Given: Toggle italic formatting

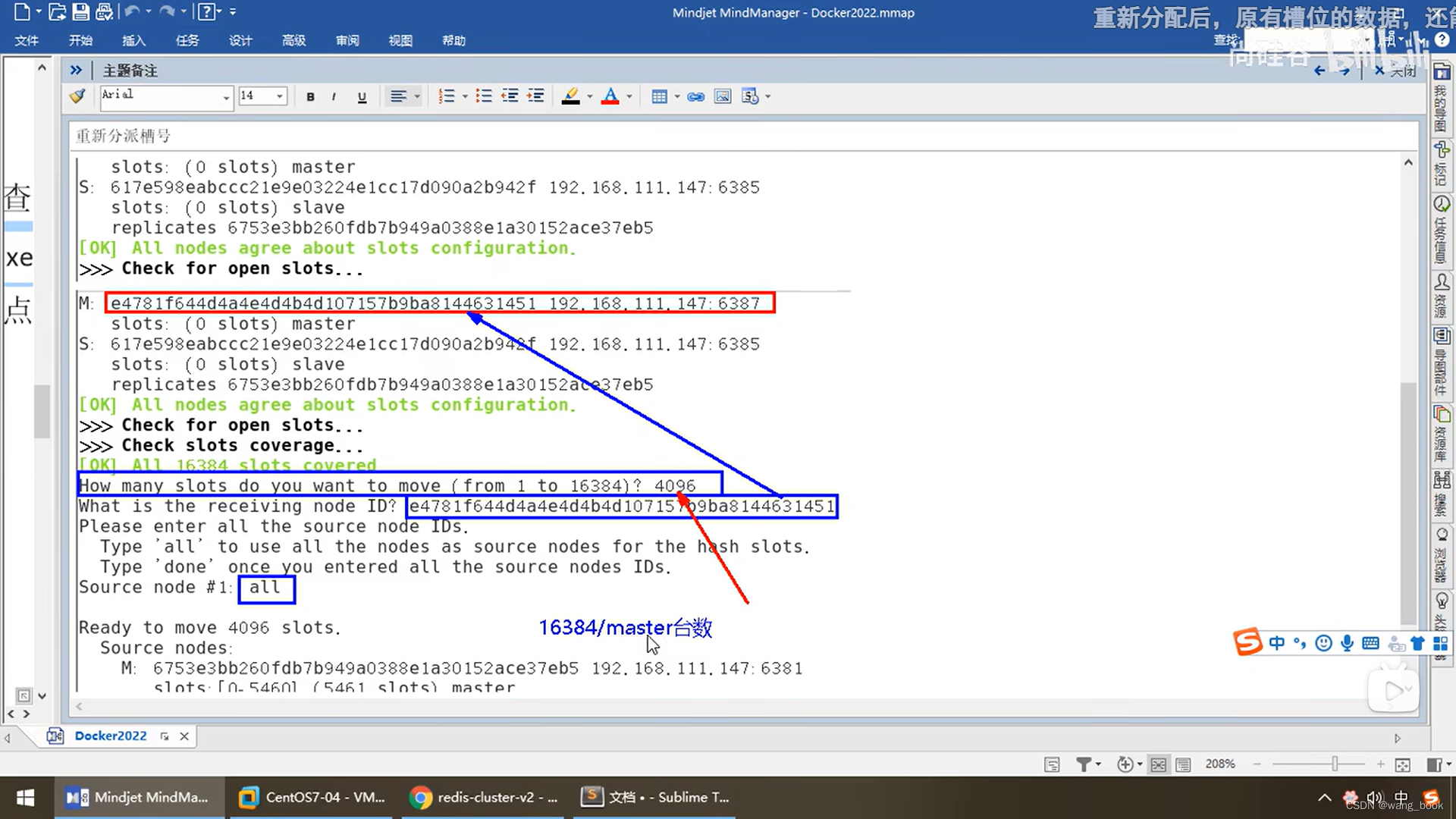Looking at the screenshot, I should 334,96.
